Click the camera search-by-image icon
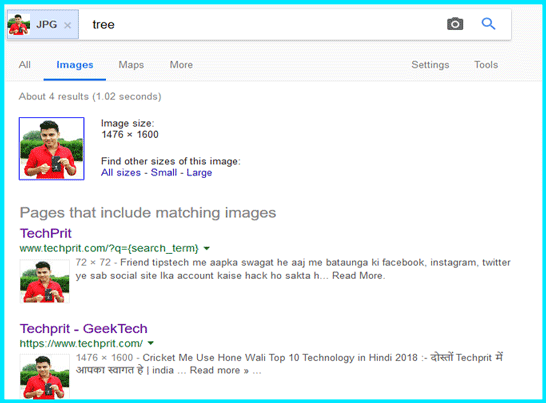This screenshot has height=403, width=546. pos(455,24)
